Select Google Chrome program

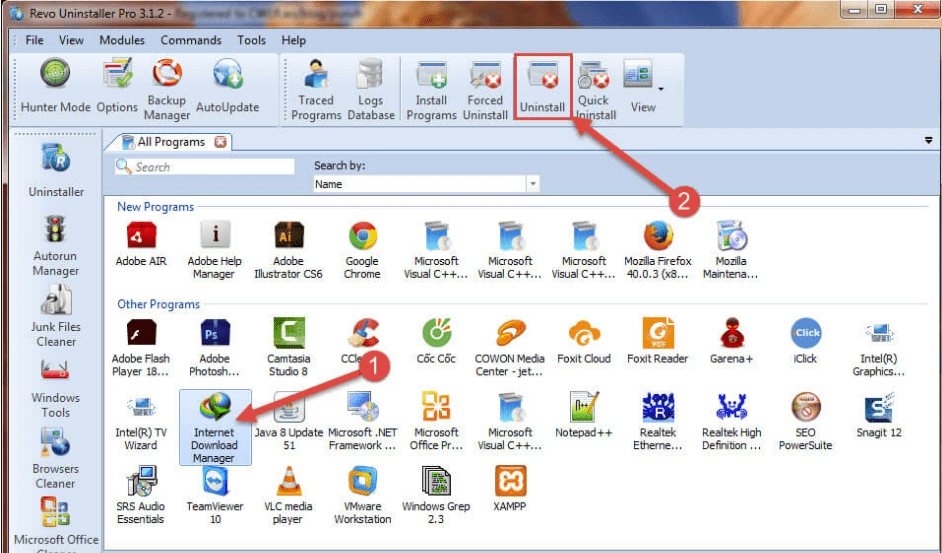coord(362,250)
